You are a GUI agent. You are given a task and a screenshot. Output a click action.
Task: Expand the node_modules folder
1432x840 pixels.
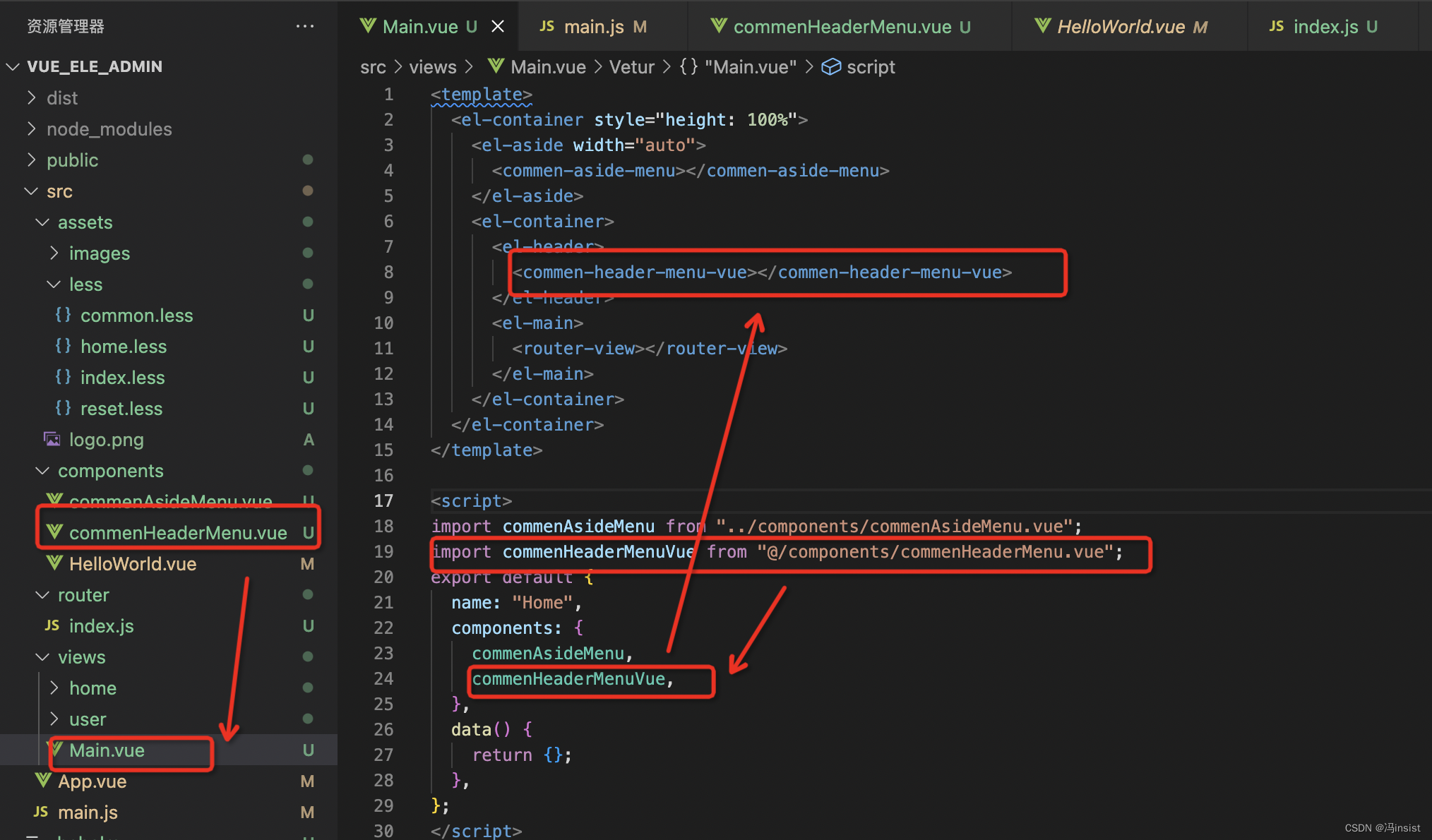coord(30,128)
